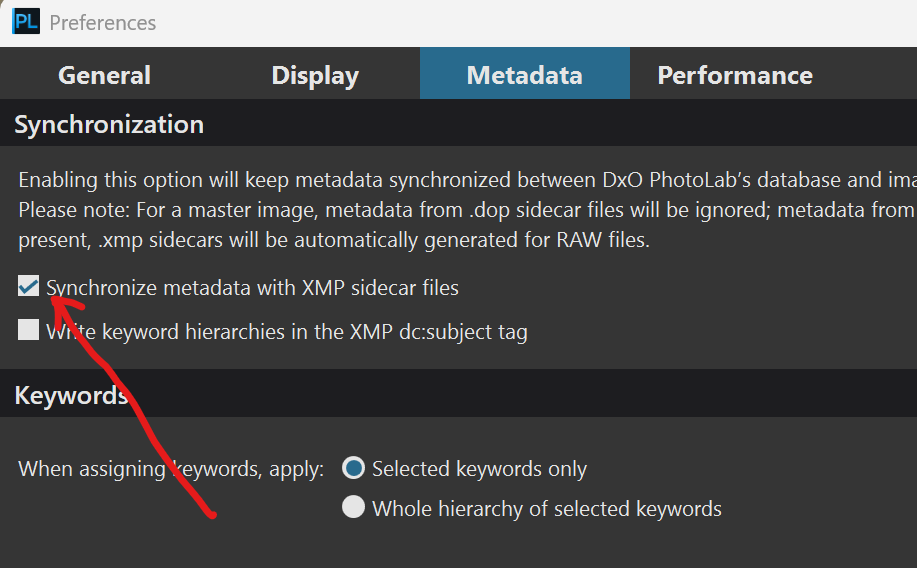Click the 'Whole hierarchy of selected keywords' label
Screen dimensions: 917x568
546,508
